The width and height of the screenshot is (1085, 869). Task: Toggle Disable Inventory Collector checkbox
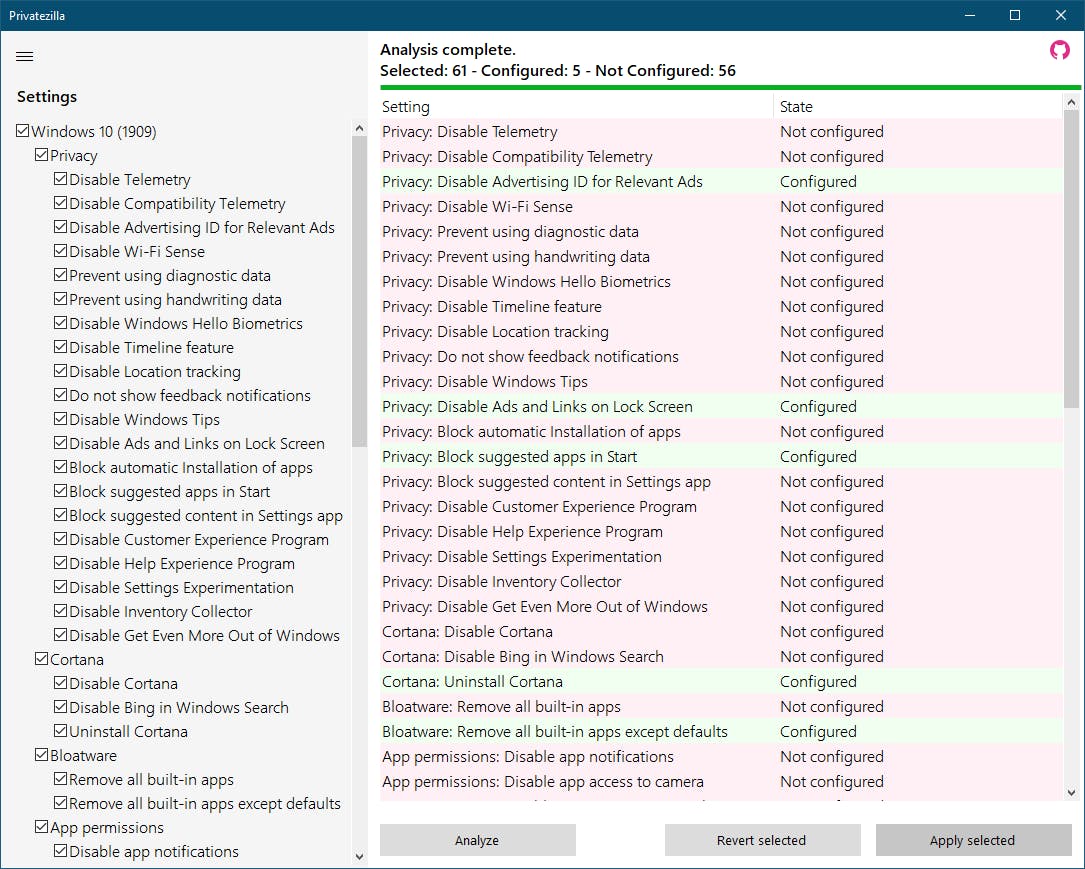[x=60, y=611]
